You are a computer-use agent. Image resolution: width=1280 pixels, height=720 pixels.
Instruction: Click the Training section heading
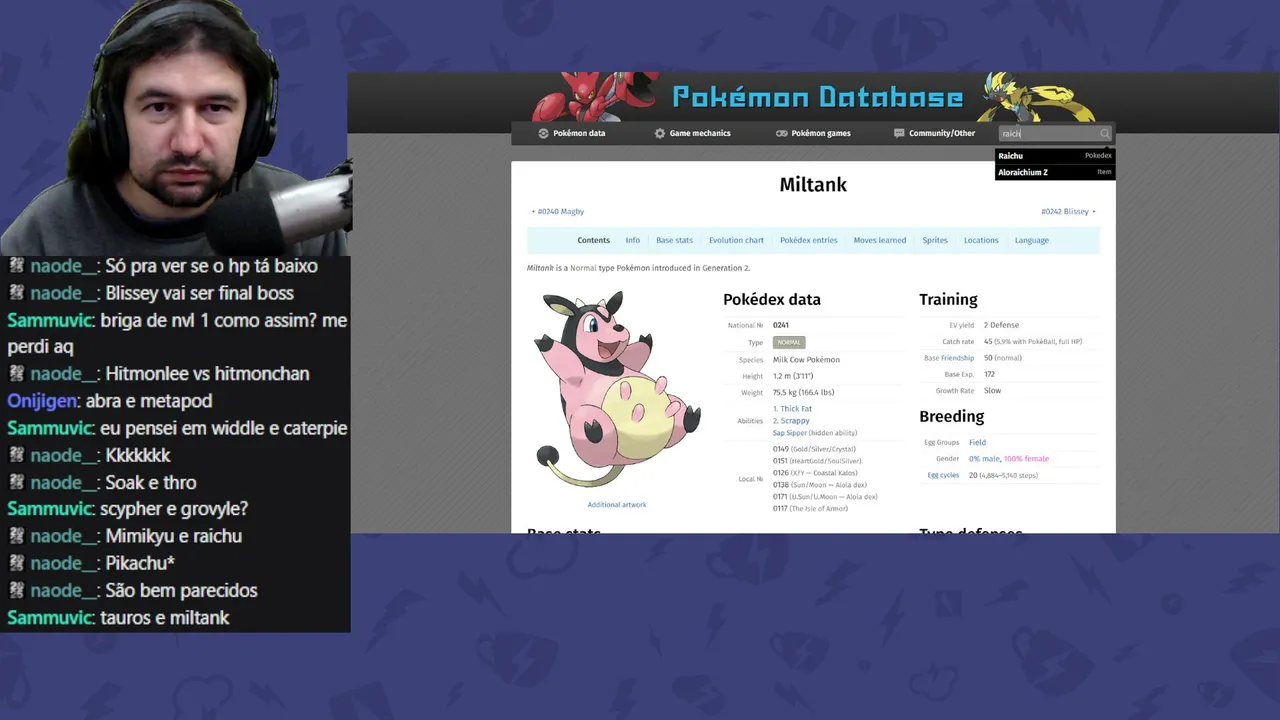[x=948, y=300]
